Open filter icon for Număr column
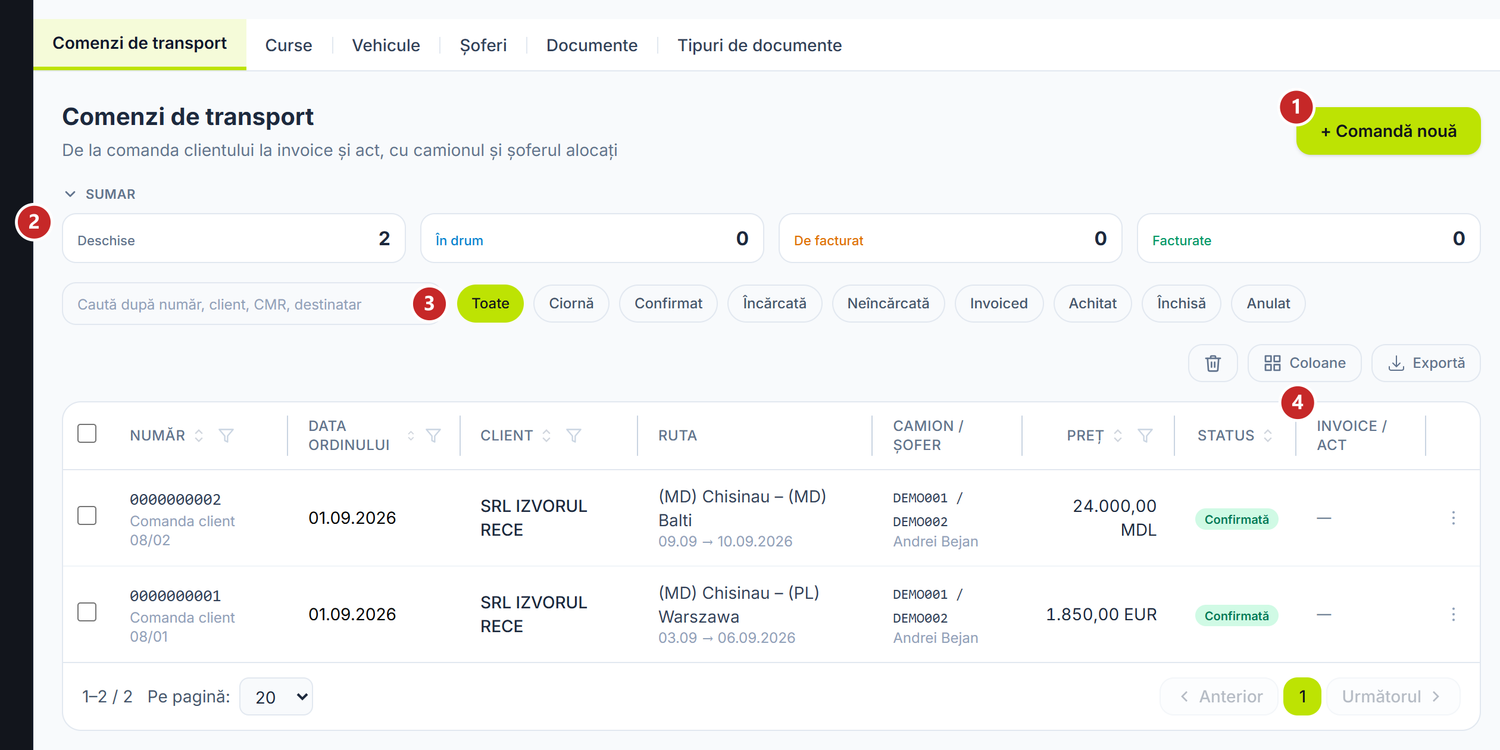This screenshot has width=1500, height=750. (226, 436)
